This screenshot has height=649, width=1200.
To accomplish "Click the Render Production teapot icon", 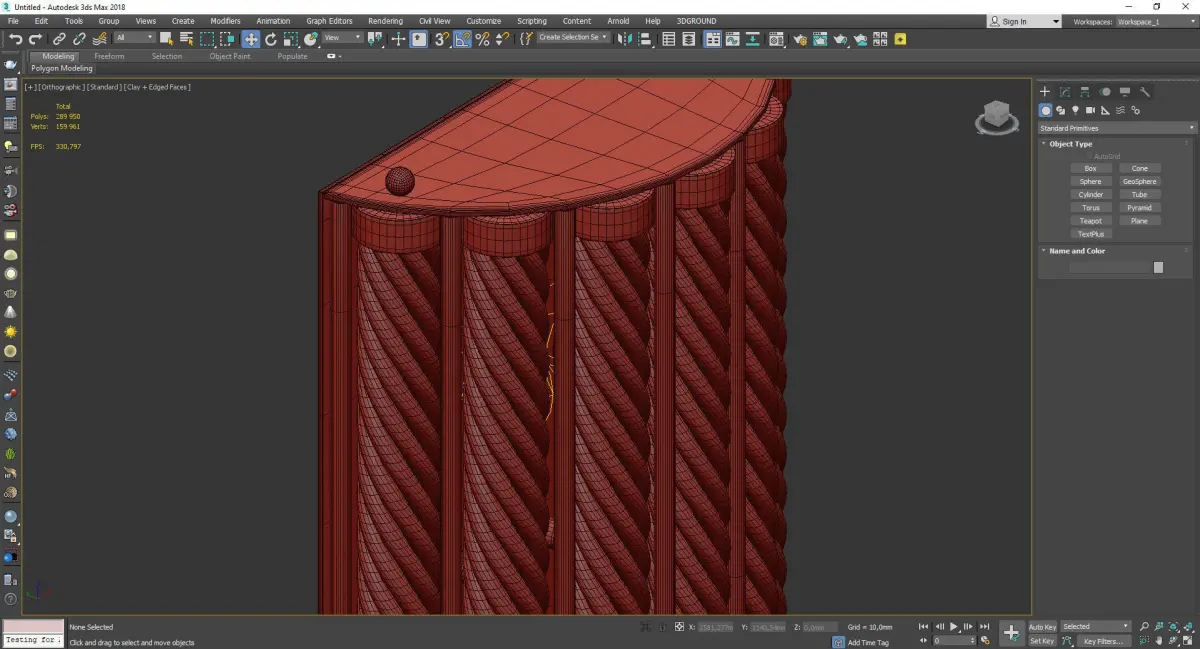I will [x=841, y=39].
